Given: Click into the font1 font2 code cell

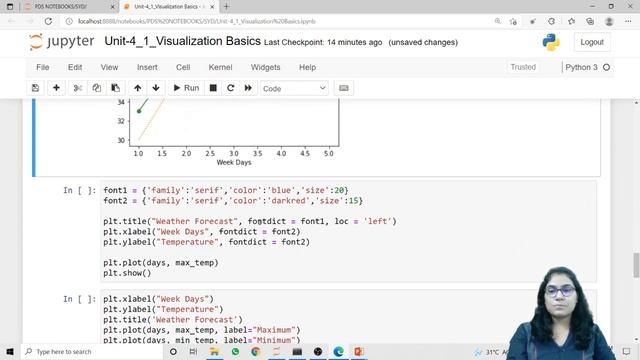Looking at the screenshot, I should 348,232.
